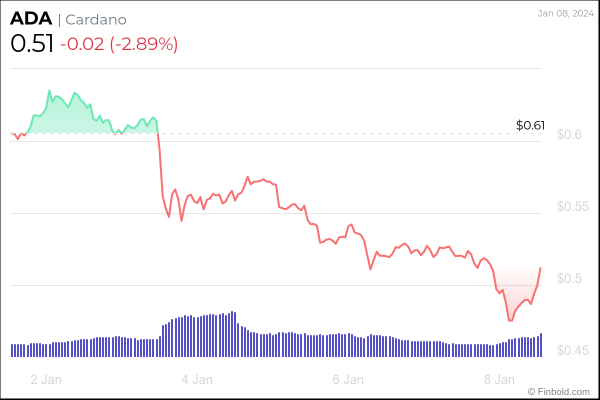600x400 pixels.
Task: Click the current price 0.51
Action: (x=30, y=44)
